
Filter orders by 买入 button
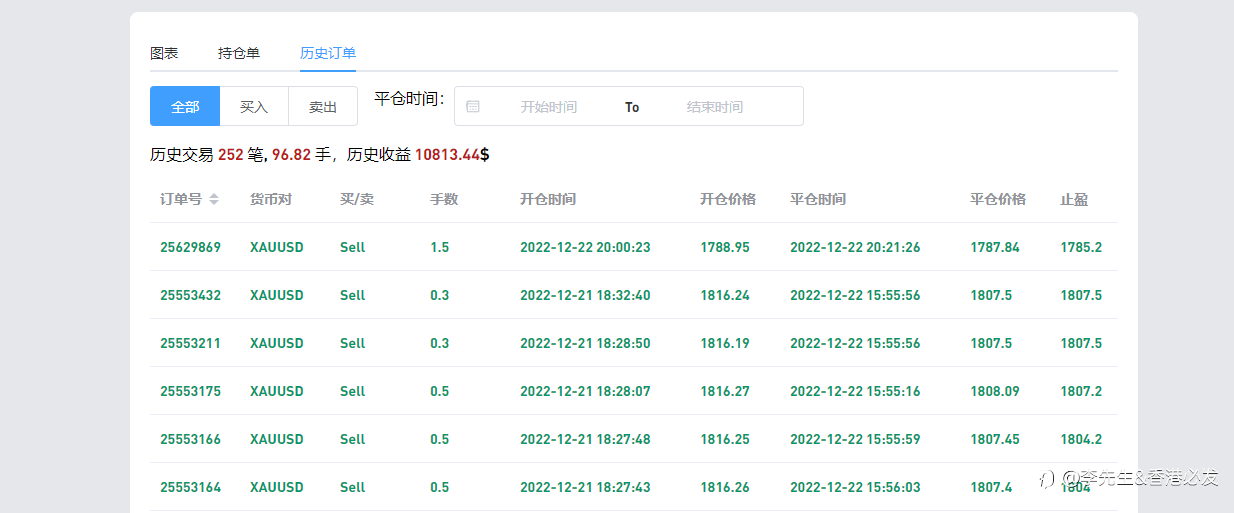coord(254,106)
